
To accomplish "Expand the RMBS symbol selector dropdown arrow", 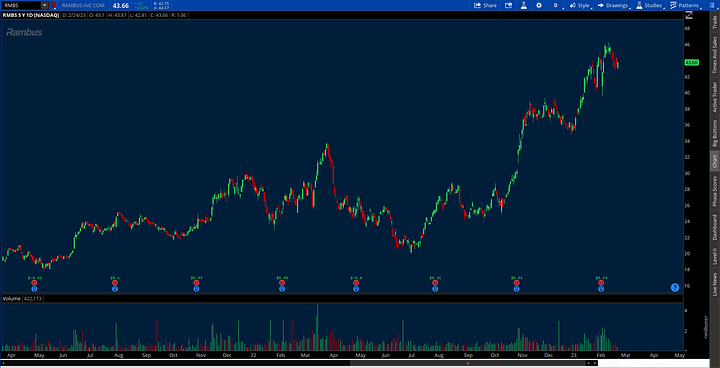I will pyautogui.click(x=44, y=6).
